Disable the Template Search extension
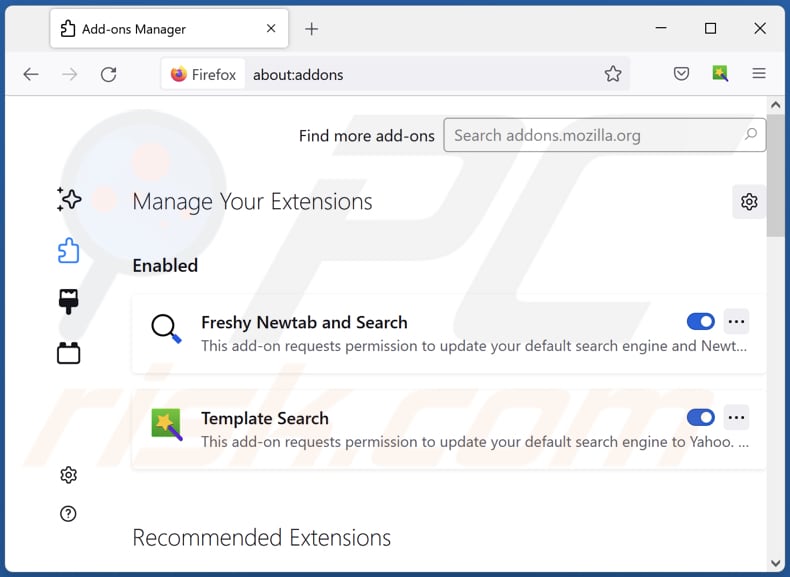790x577 pixels. tap(700, 418)
